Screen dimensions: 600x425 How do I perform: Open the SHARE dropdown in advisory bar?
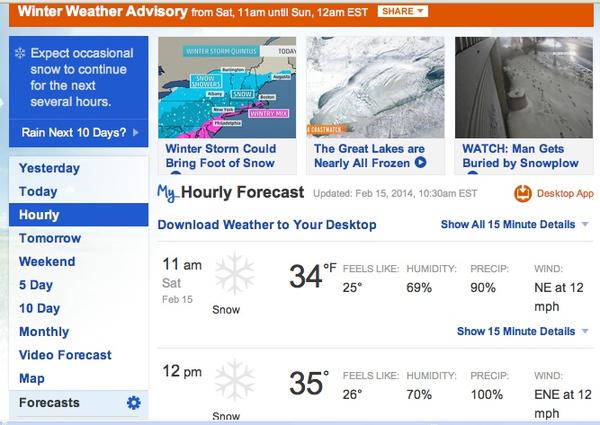403,12
